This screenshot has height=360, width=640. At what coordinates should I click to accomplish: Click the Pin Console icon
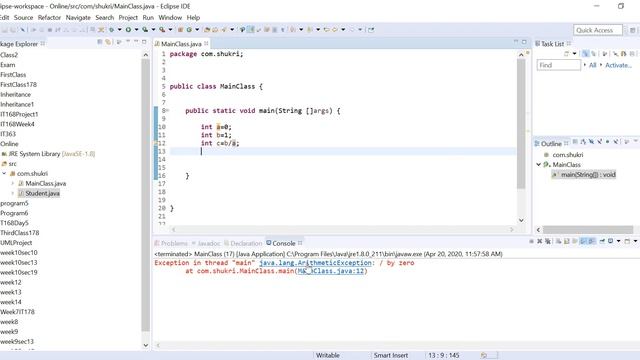(x=602, y=241)
